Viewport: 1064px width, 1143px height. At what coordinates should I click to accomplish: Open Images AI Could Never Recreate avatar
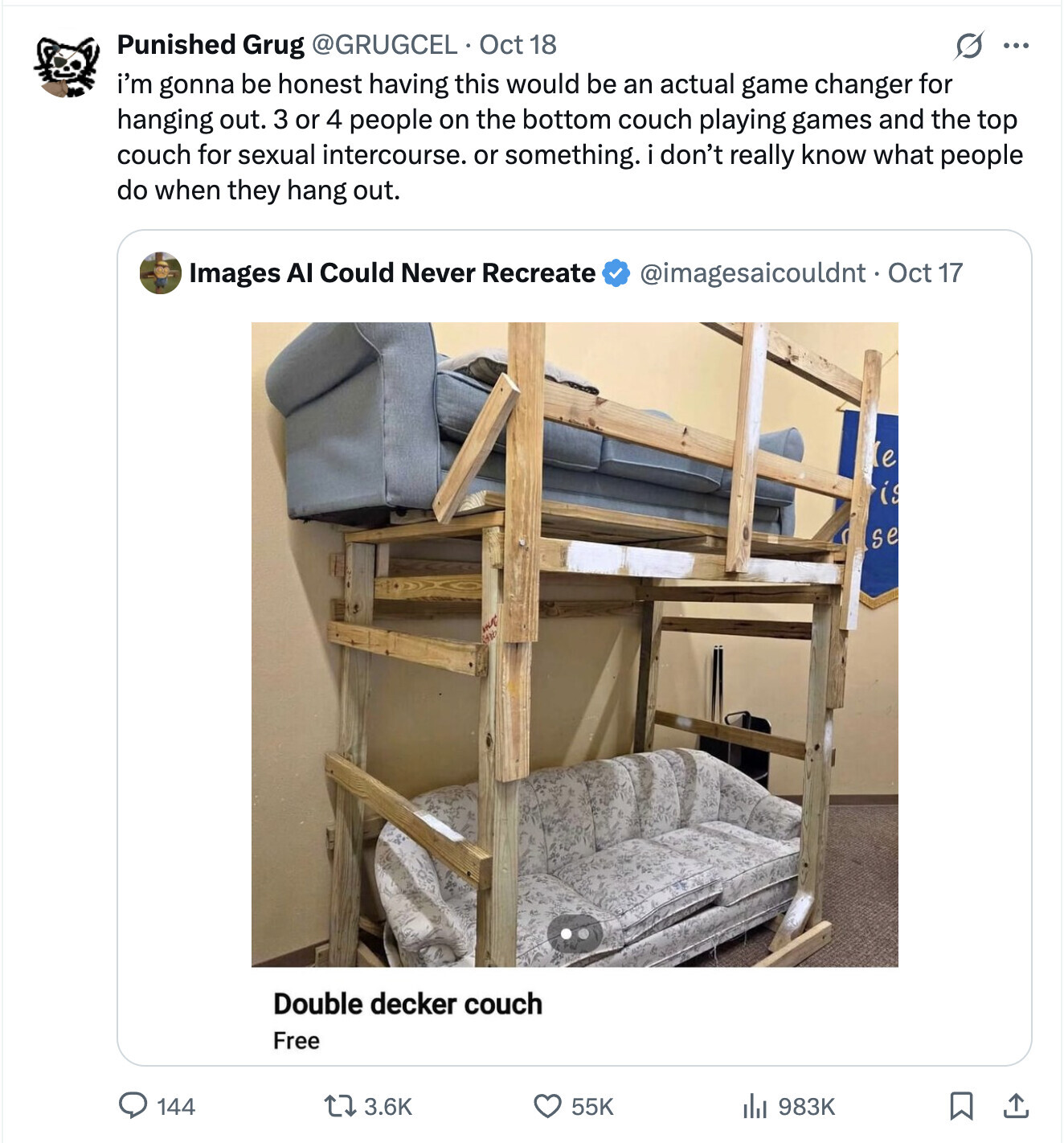[x=161, y=273]
